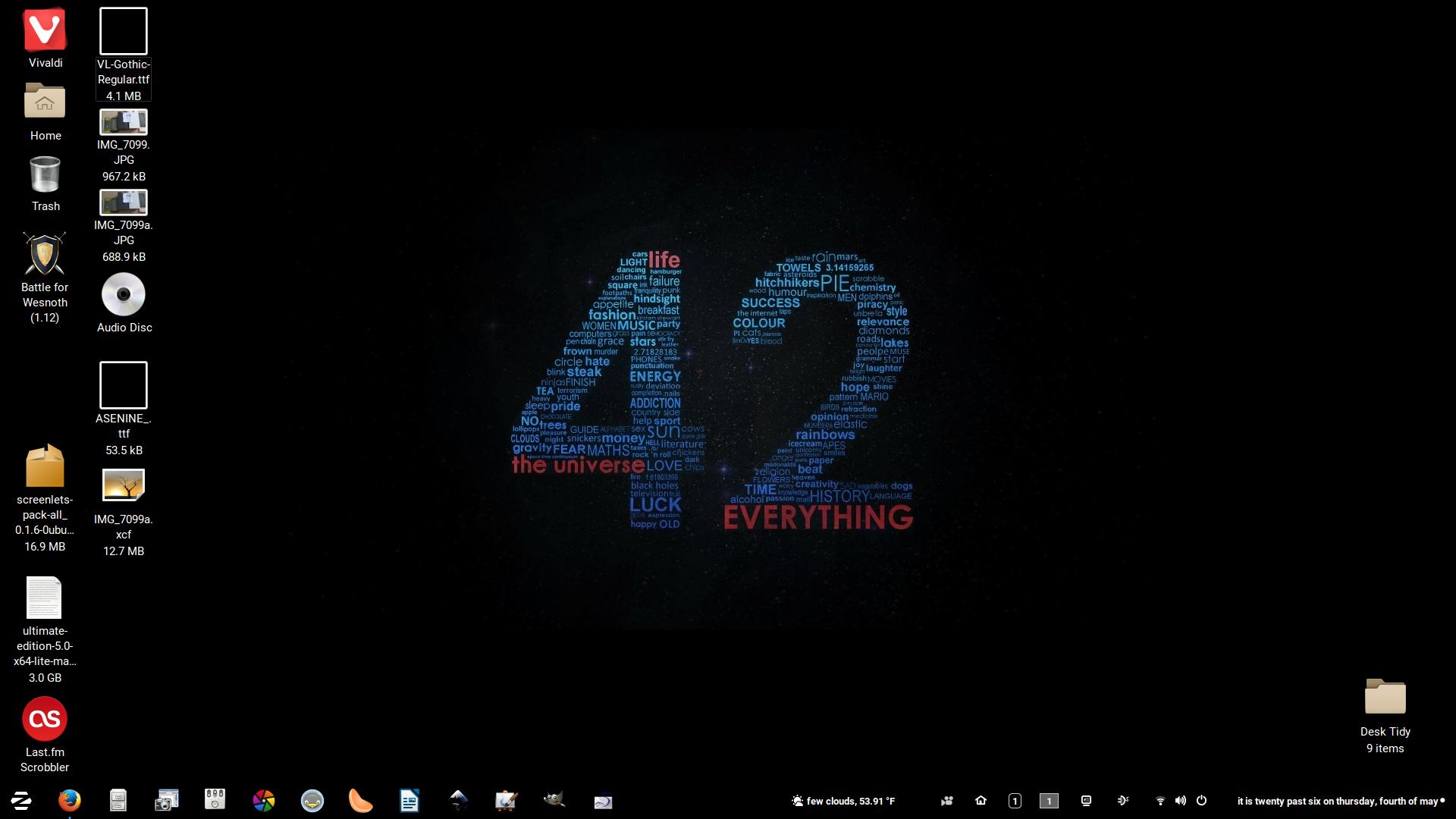Click the power button tray icon
This screenshot has width=1456, height=819.
[1201, 801]
